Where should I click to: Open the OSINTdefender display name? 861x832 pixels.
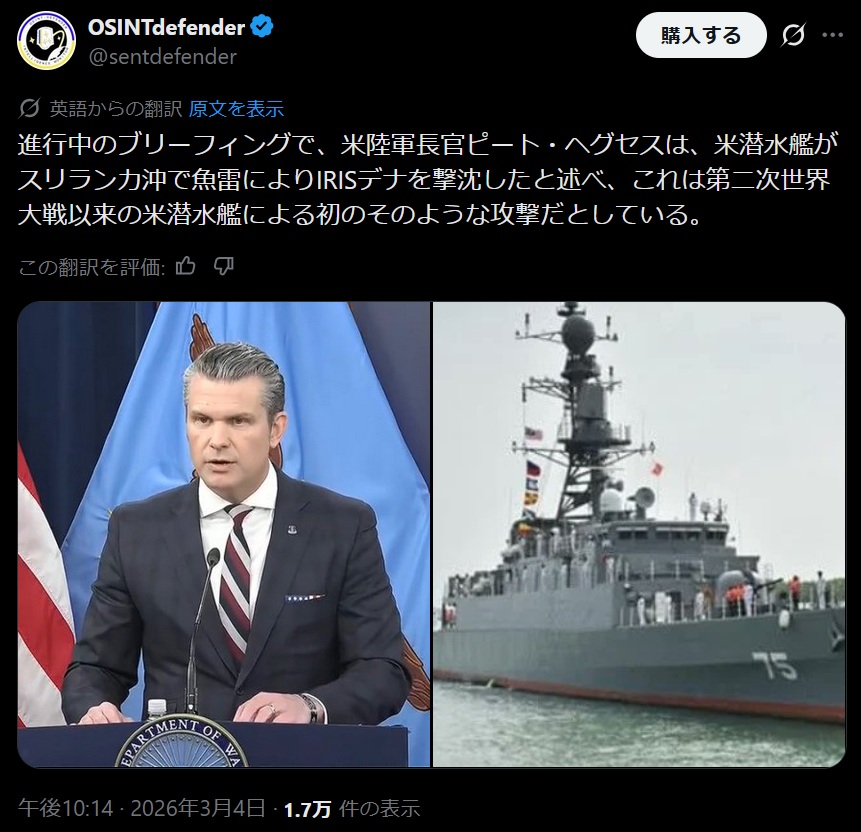click(166, 27)
